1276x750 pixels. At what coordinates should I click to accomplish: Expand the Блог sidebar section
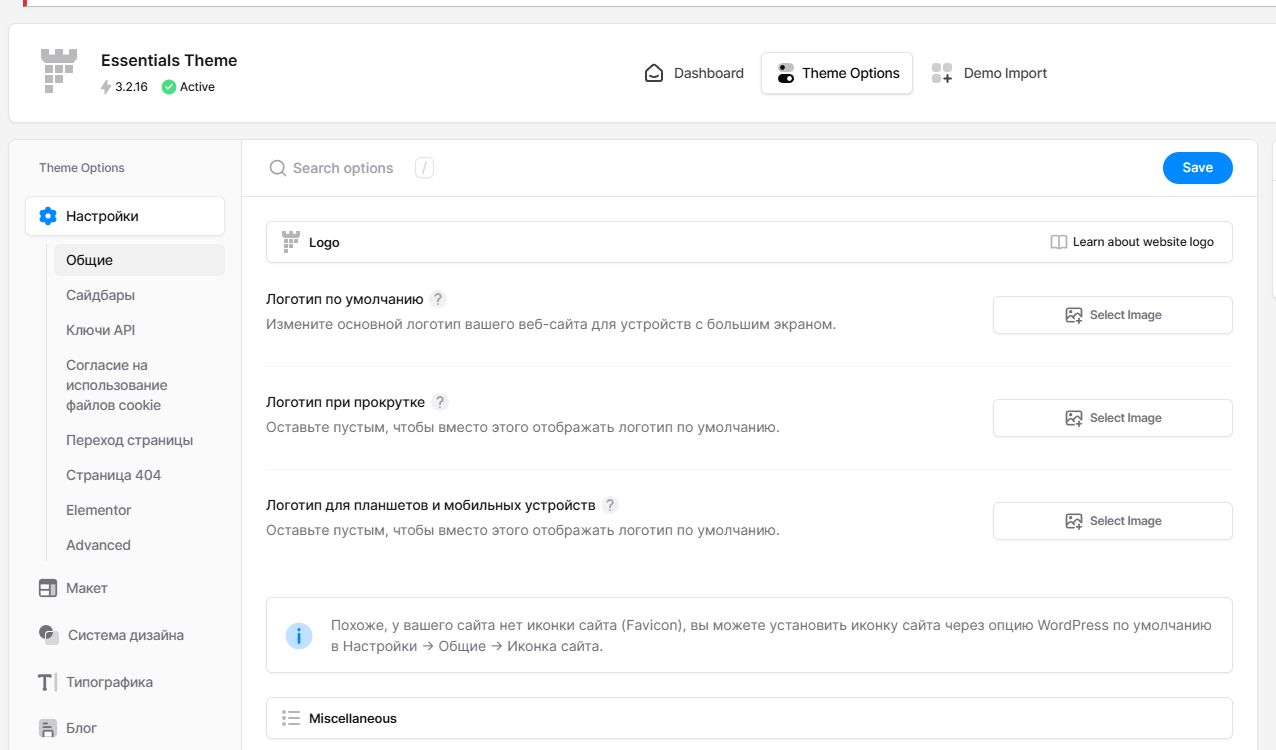(x=81, y=728)
